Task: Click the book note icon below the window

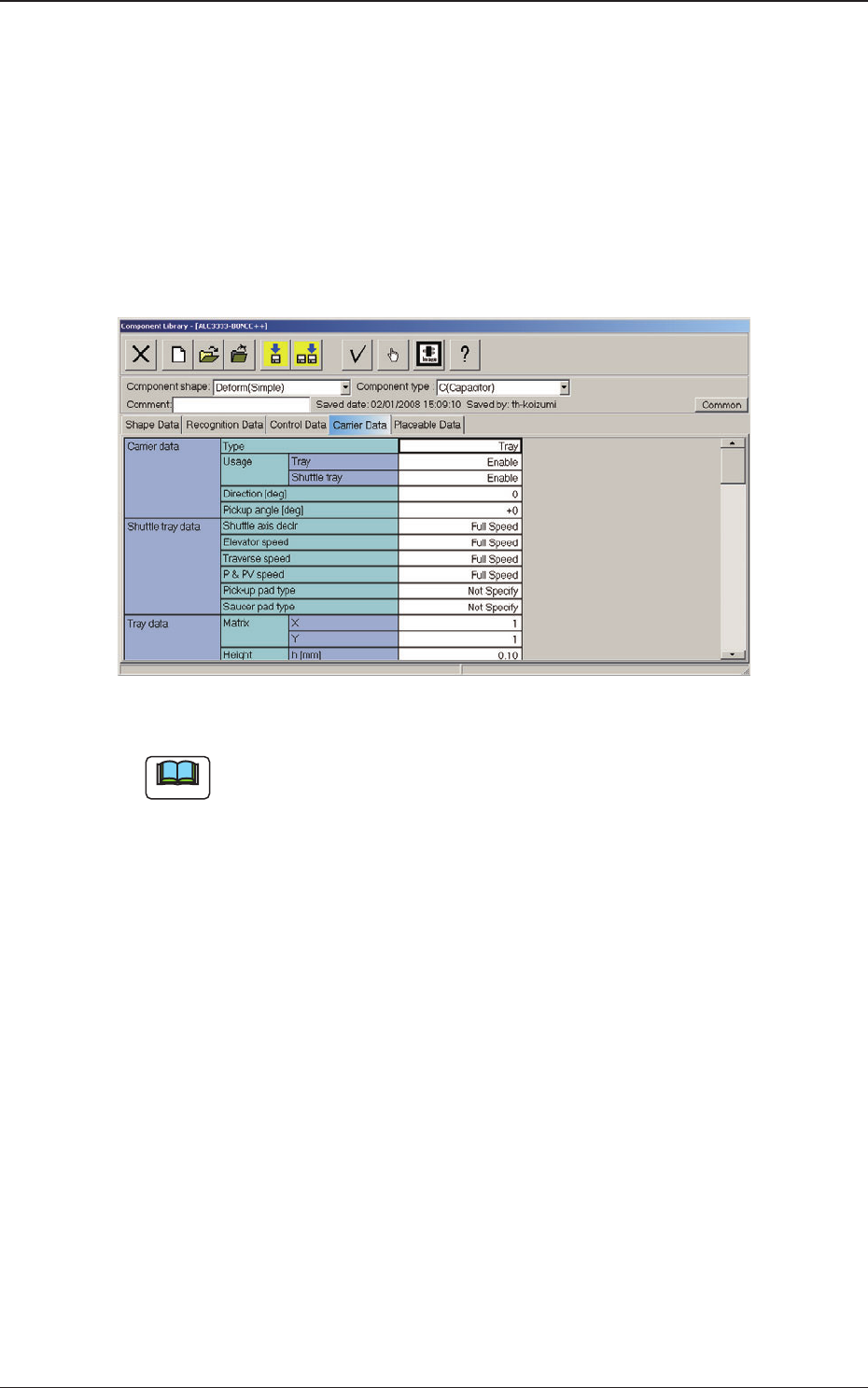Action: pyautogui.click(x=178, y=777)
